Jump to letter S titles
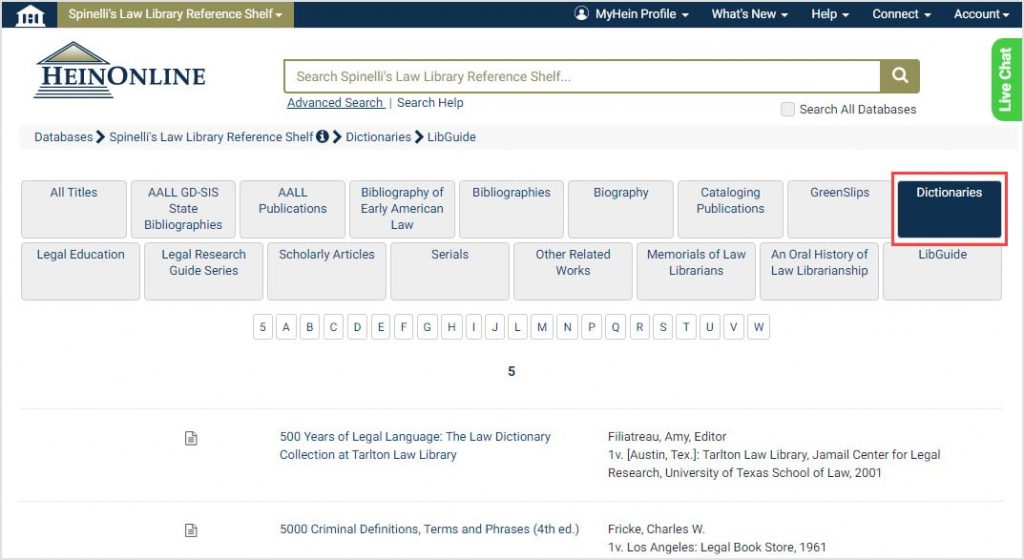This screenshot has height=560, width=1024. [x=663, y=327]
